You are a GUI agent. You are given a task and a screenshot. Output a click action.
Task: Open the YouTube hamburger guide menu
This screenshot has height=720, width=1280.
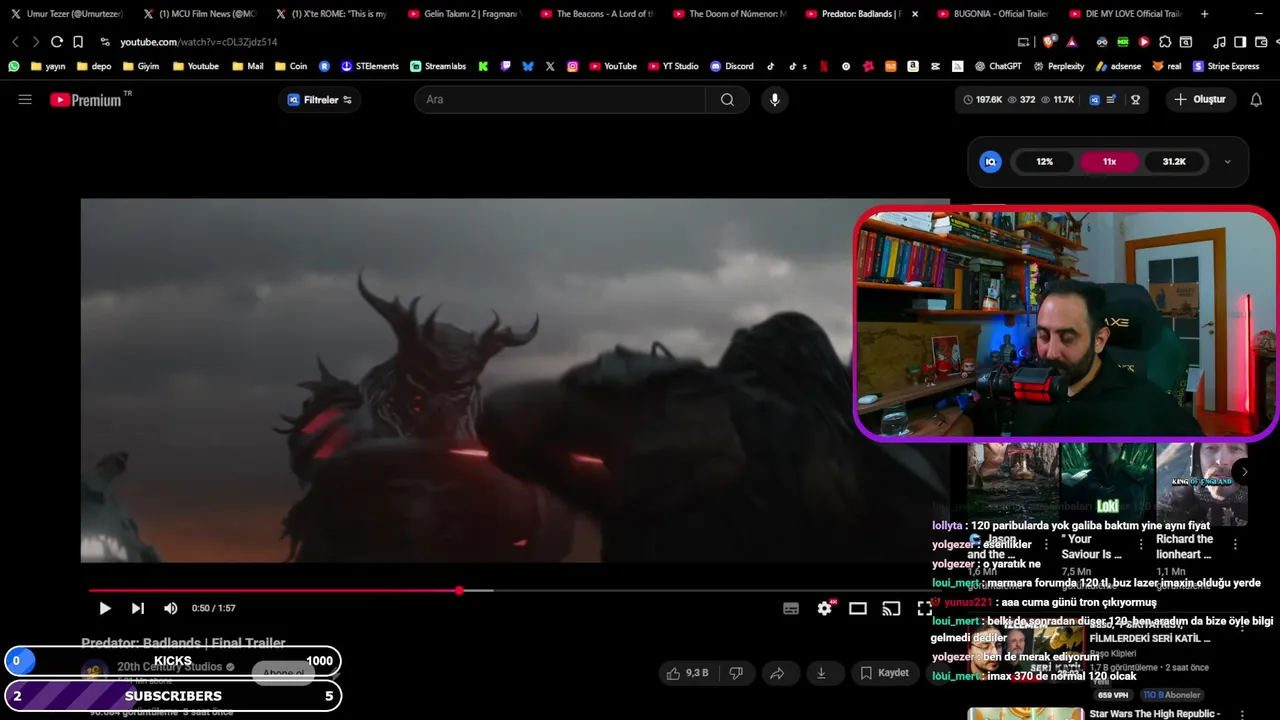click(25, 99)
